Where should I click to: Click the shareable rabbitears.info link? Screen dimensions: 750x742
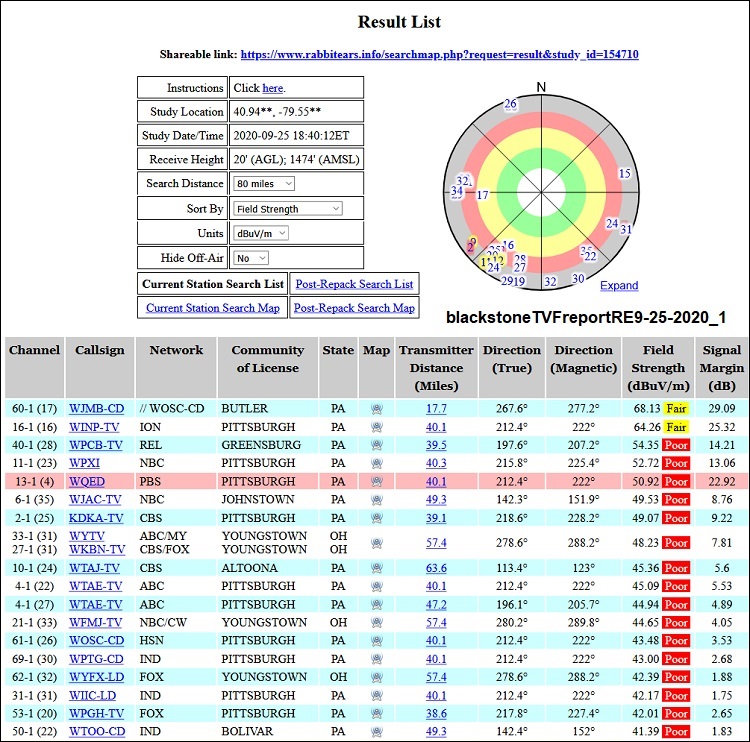click(x=439, y=54)
